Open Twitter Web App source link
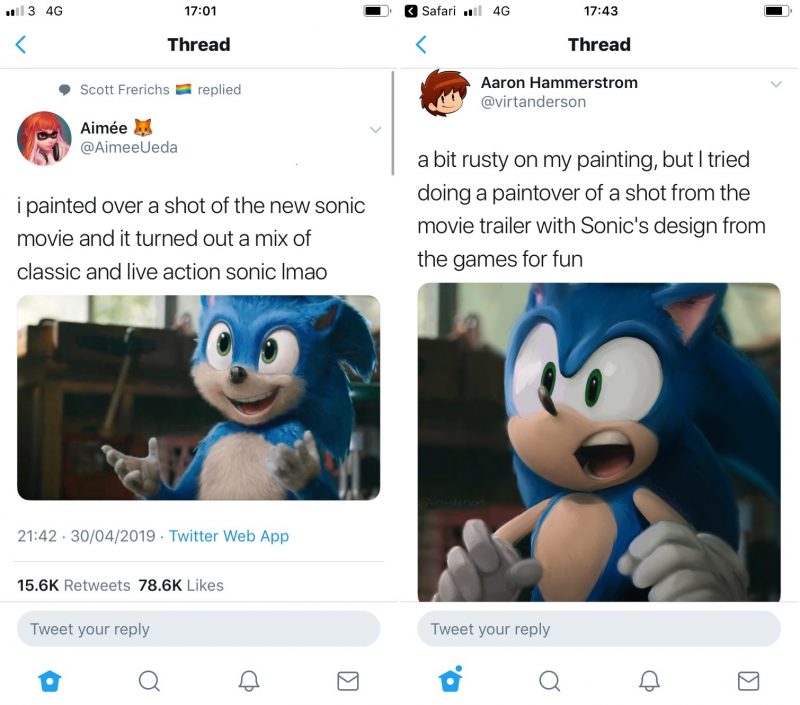800x705 pixels. [x=228, y=536]
